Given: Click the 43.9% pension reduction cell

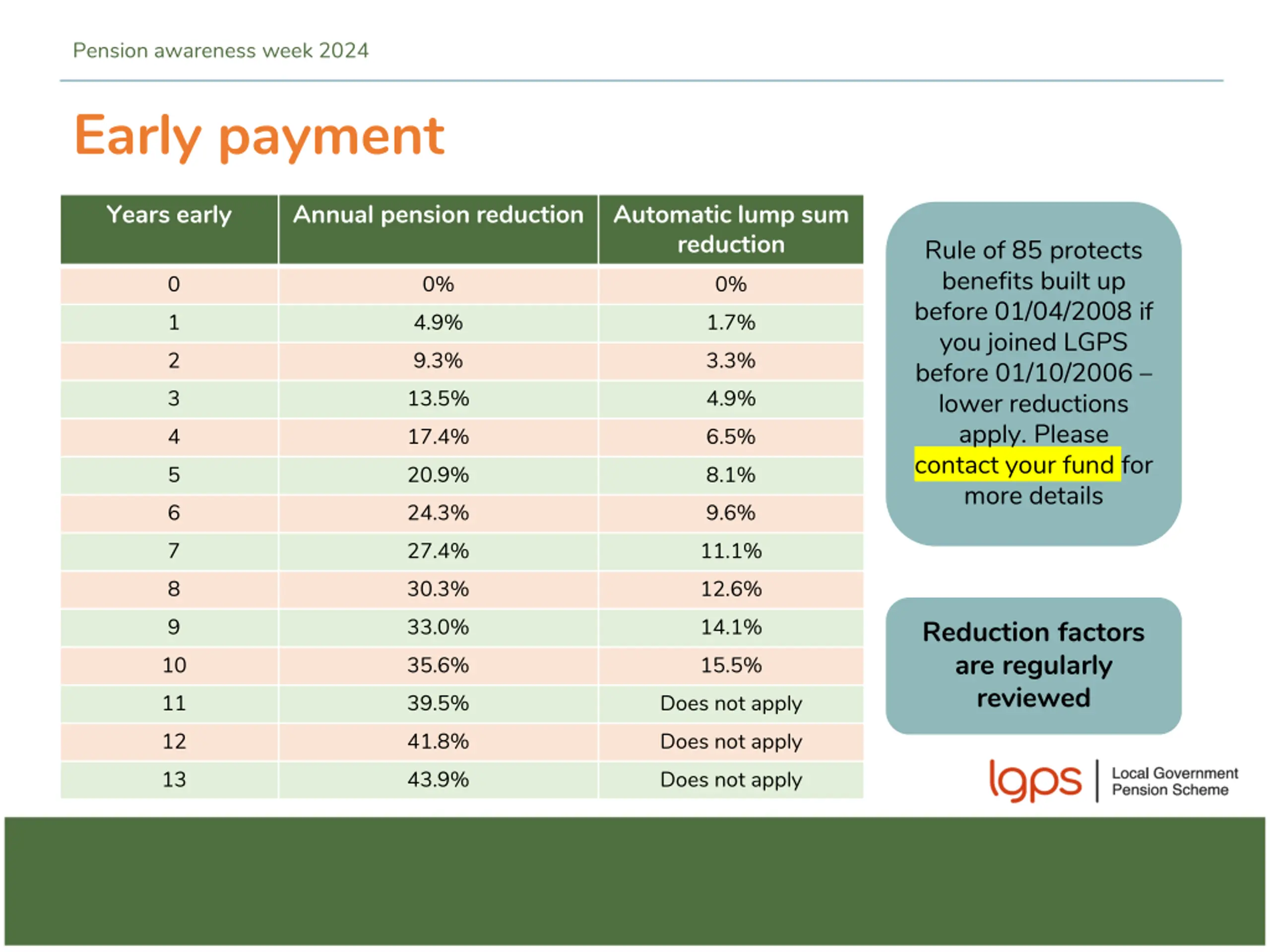Looking at the screenshot, I should 438,780.
